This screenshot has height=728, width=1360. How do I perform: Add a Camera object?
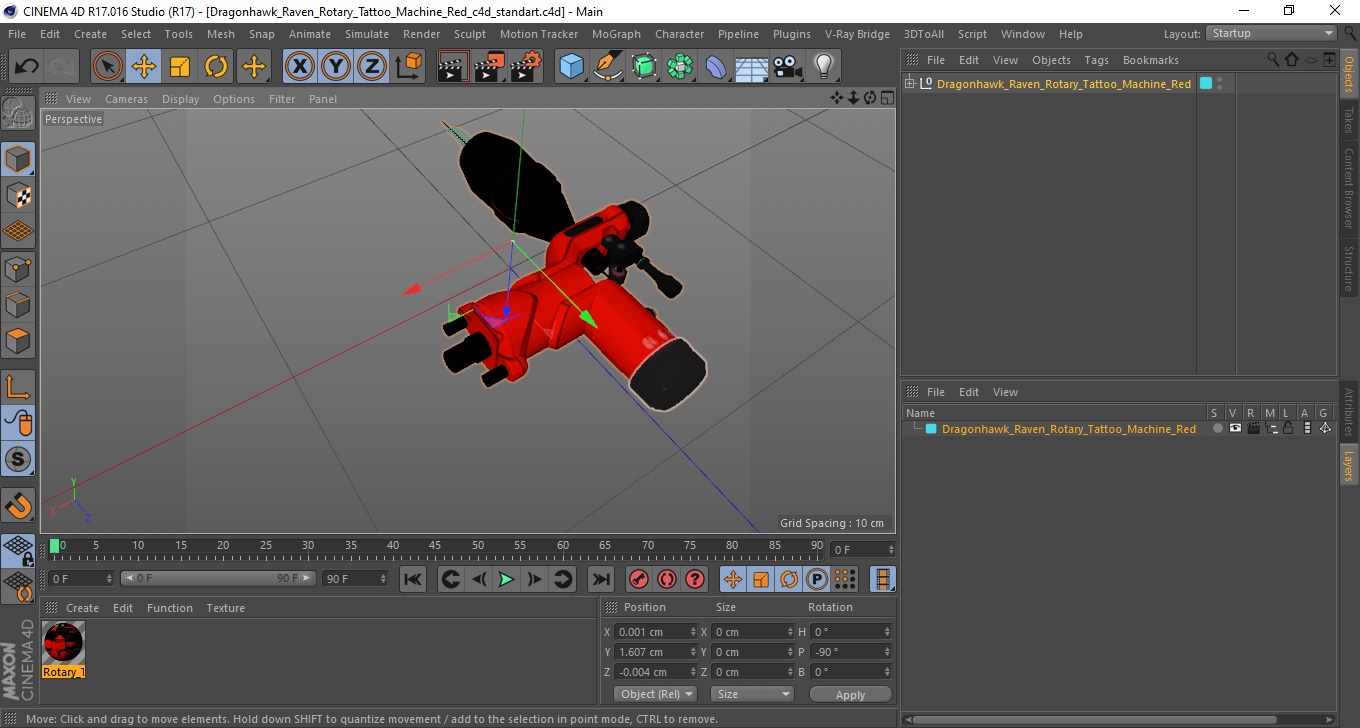[787, 67]
